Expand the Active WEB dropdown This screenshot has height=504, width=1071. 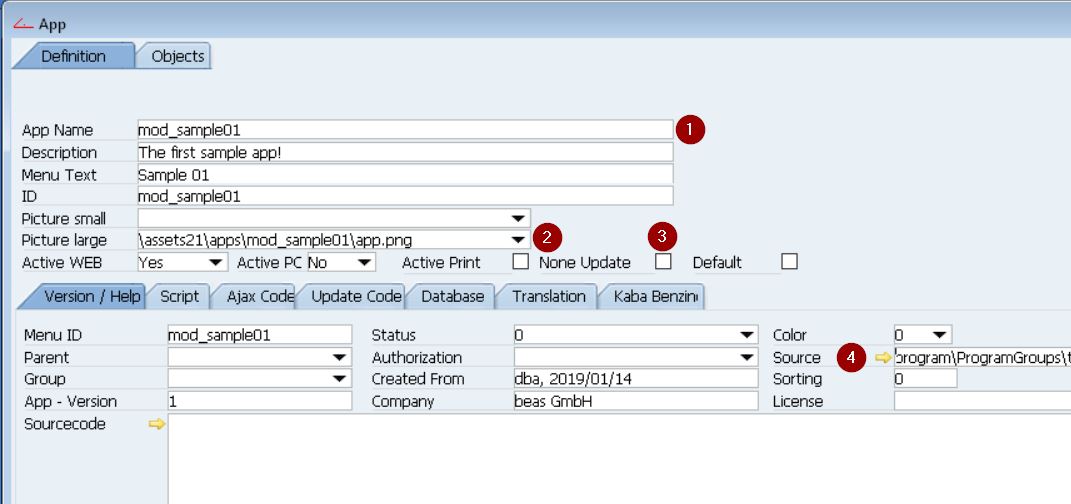pos(216,262)
